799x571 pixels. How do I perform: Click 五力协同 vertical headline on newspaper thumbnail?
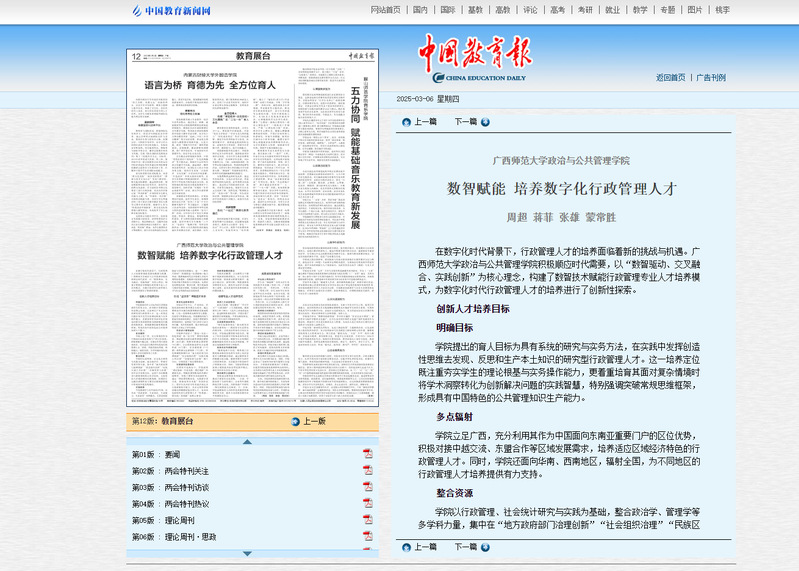355,105
